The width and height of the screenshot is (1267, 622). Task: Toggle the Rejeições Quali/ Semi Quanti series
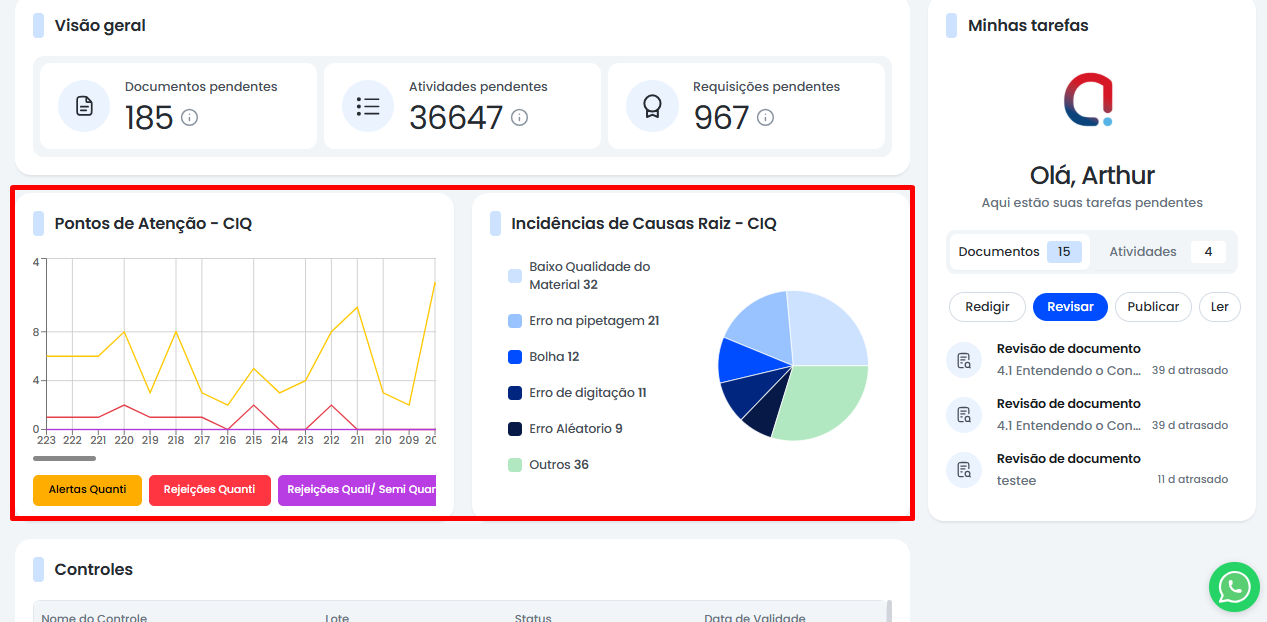(x=358, y=490)
